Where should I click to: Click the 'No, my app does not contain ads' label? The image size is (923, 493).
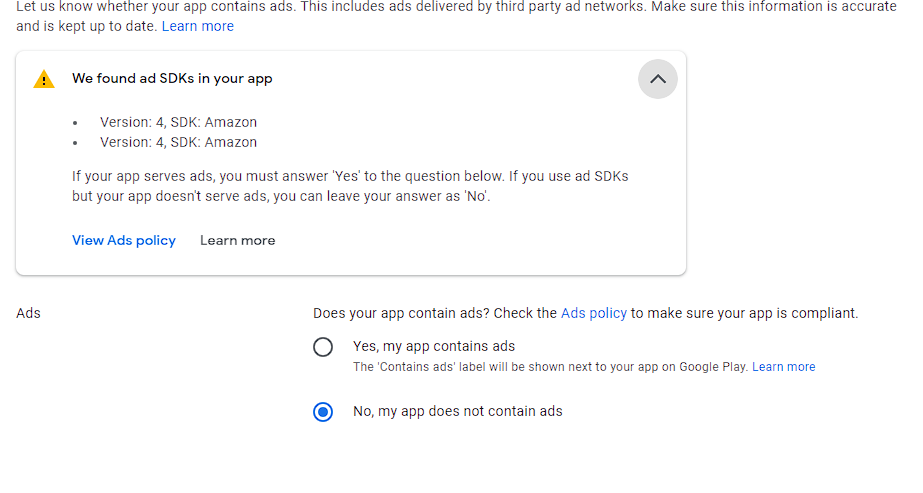[457, 411]
